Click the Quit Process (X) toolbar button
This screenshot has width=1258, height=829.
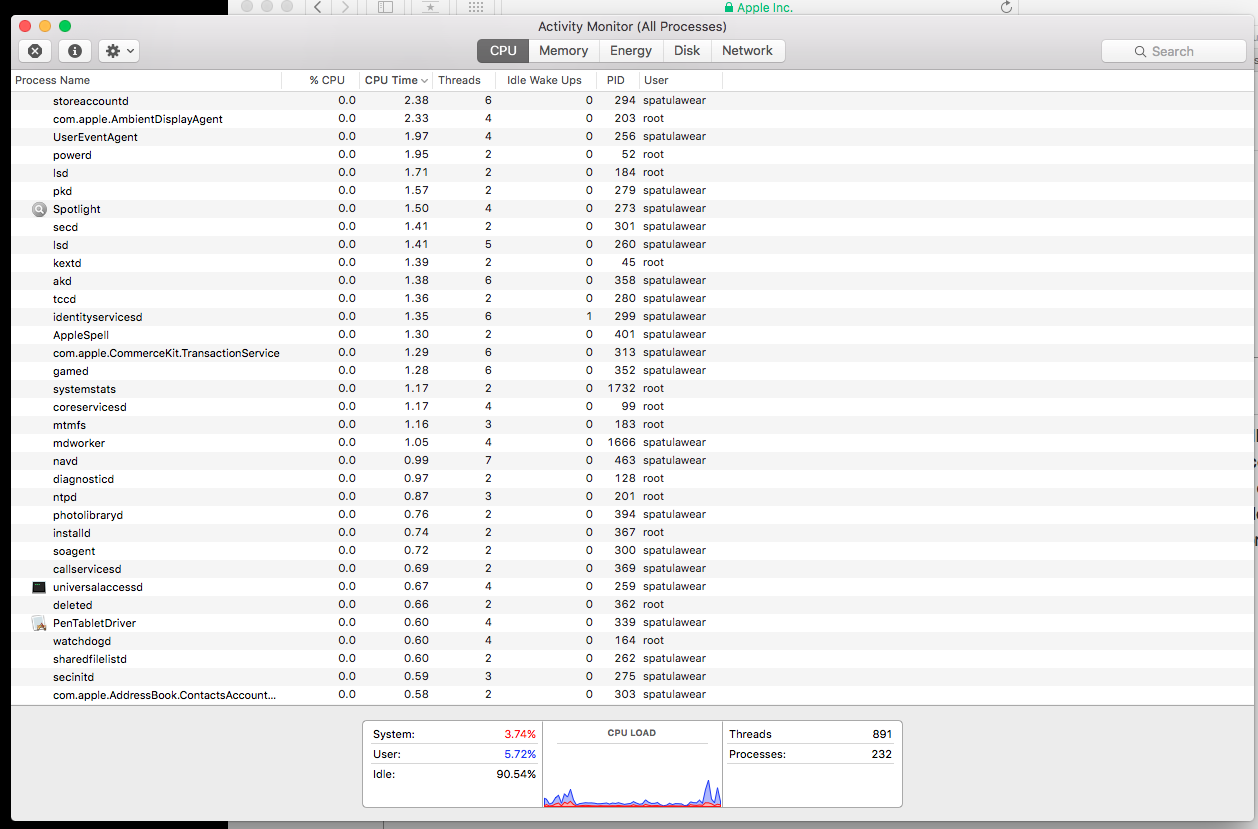[35, 51]
